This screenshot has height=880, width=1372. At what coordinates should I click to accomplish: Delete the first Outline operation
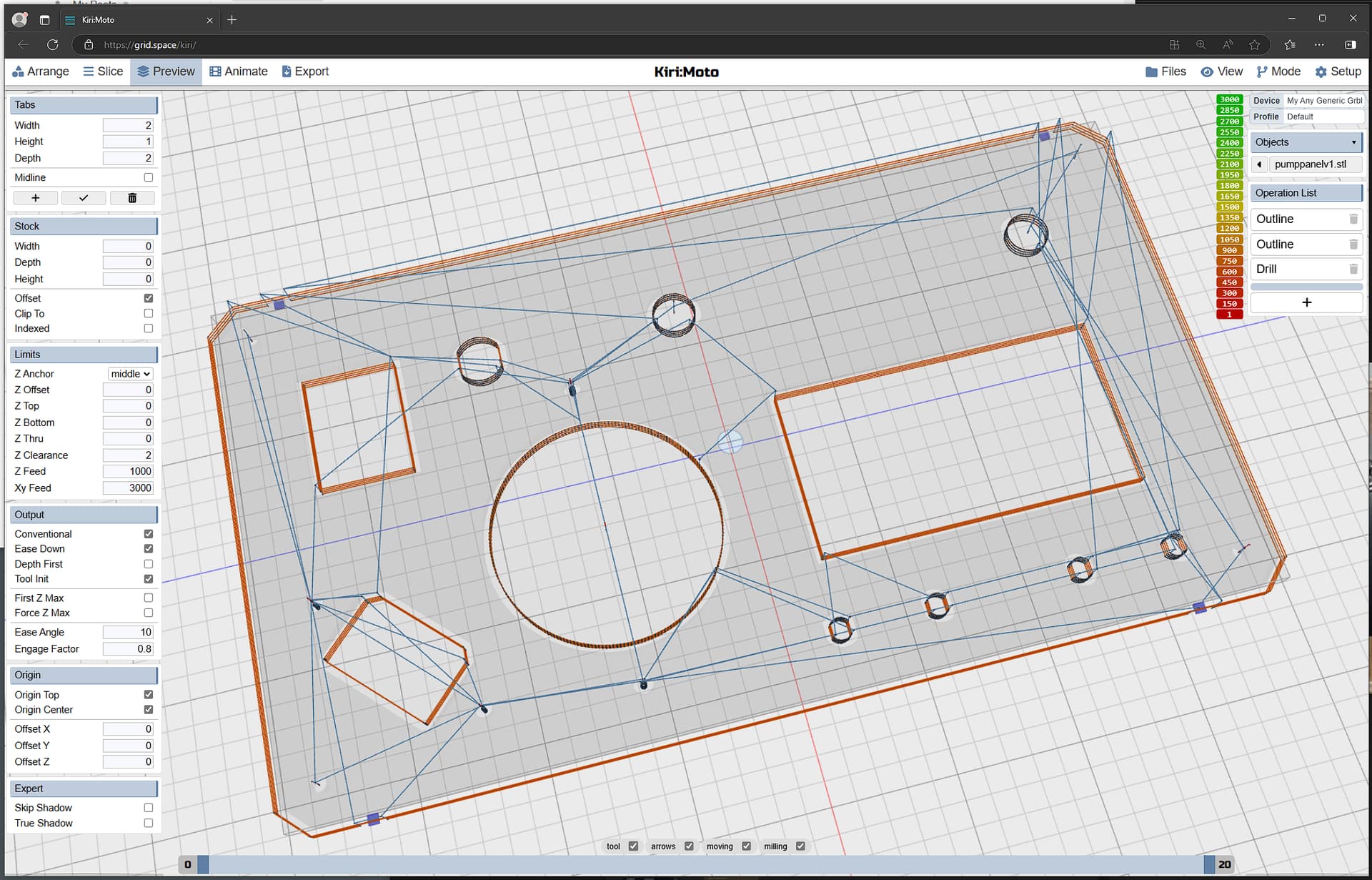click(1353, 219)
